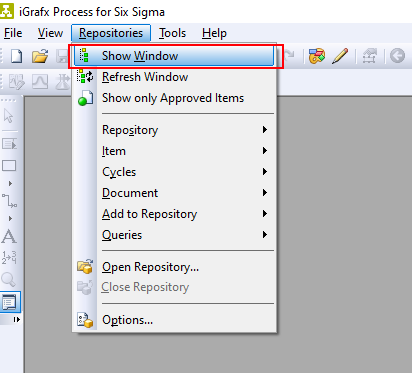
Task: Select the pencil drawing tool icon
Action: [340, 56]
